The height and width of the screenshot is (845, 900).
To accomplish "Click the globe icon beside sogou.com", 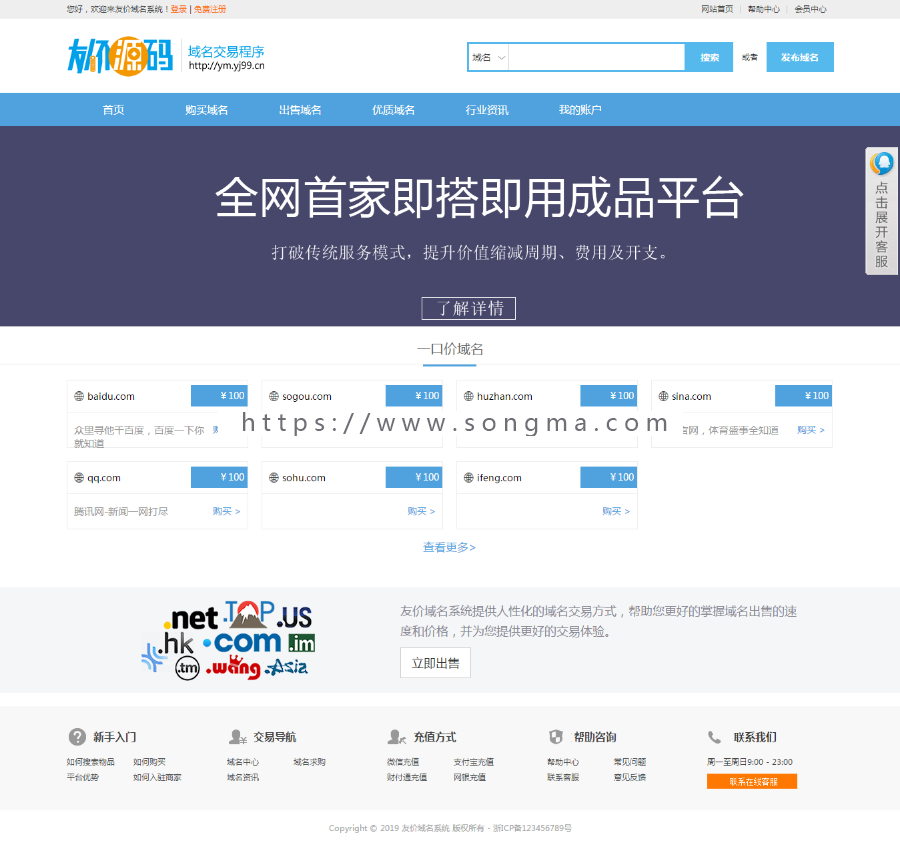I will 274,396.
